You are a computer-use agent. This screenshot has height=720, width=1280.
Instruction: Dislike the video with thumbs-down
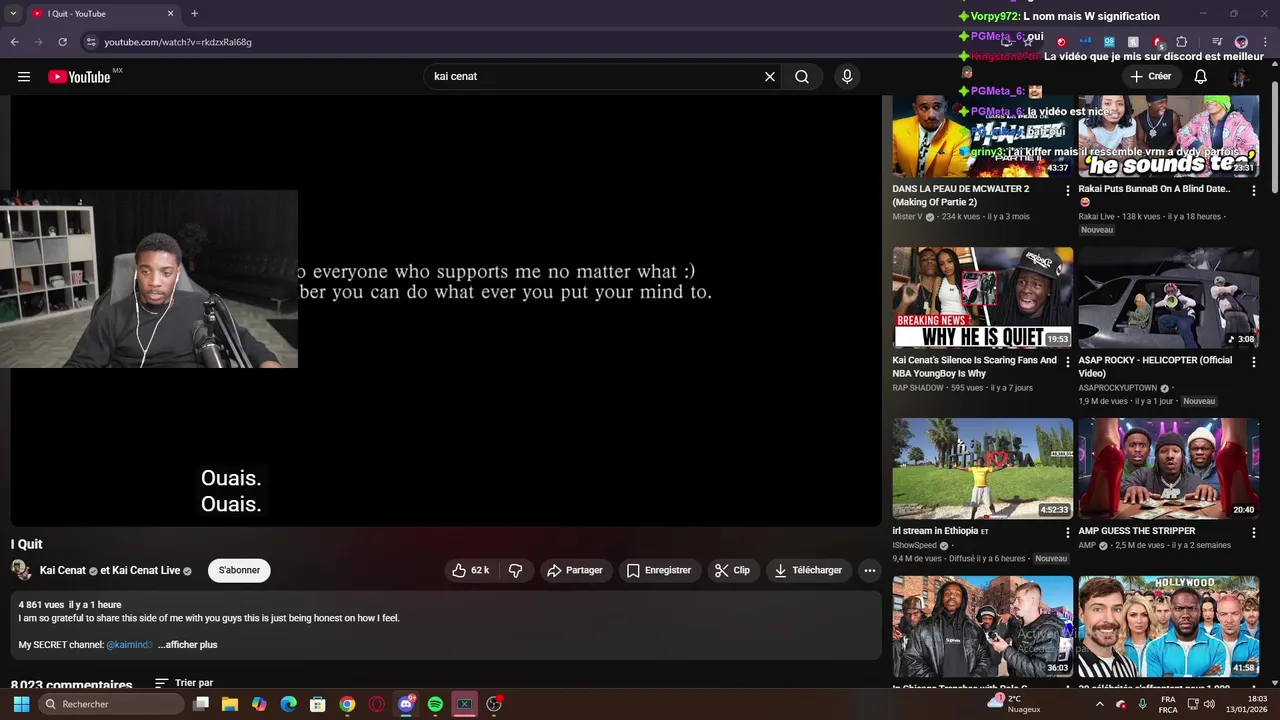(x=516, y=570)
